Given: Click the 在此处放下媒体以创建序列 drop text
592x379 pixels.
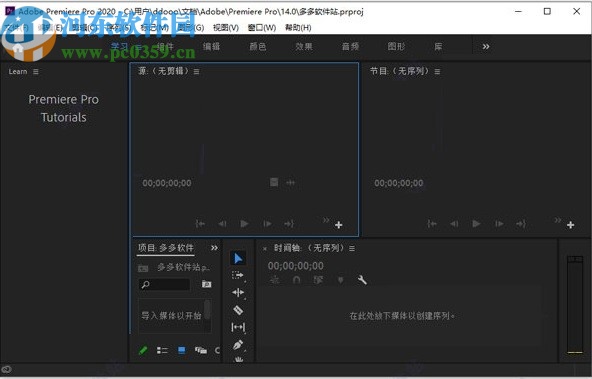Looking at the screenshot, I should coord(402,316).
